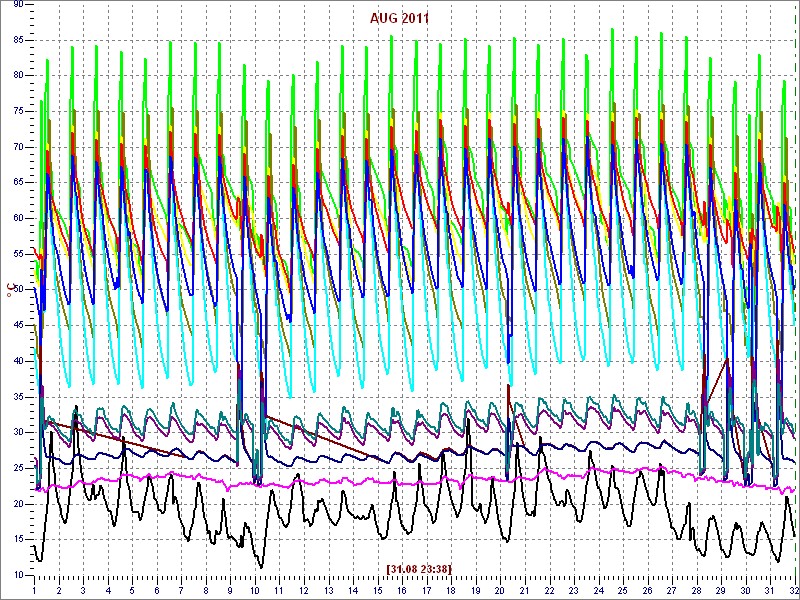
Task: Click day "9" on the date axis
Action: (230, 590)
